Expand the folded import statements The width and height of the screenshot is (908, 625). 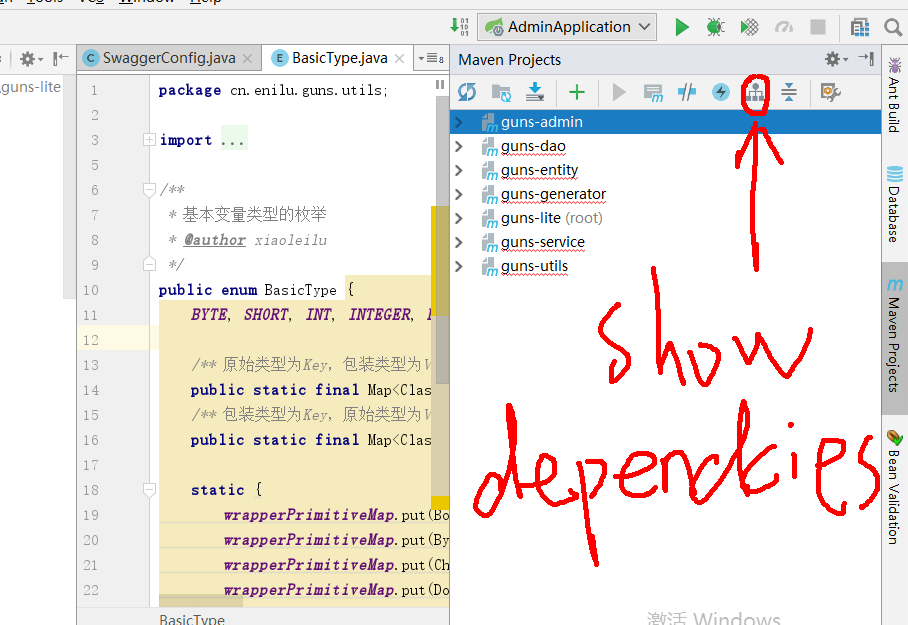149,140
